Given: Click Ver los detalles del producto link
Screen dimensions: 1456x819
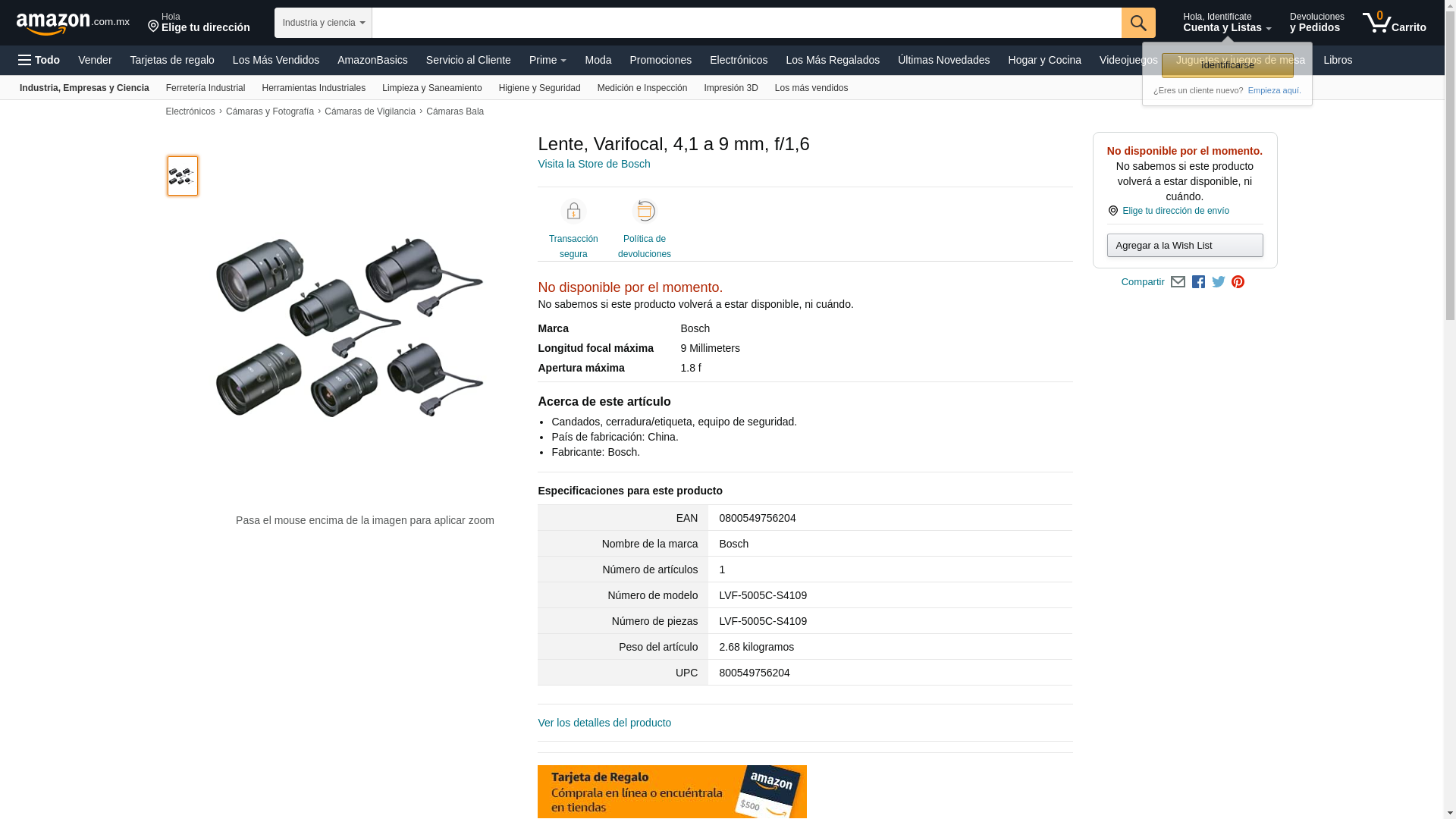Looking at the screenshot, I should 604,723.
